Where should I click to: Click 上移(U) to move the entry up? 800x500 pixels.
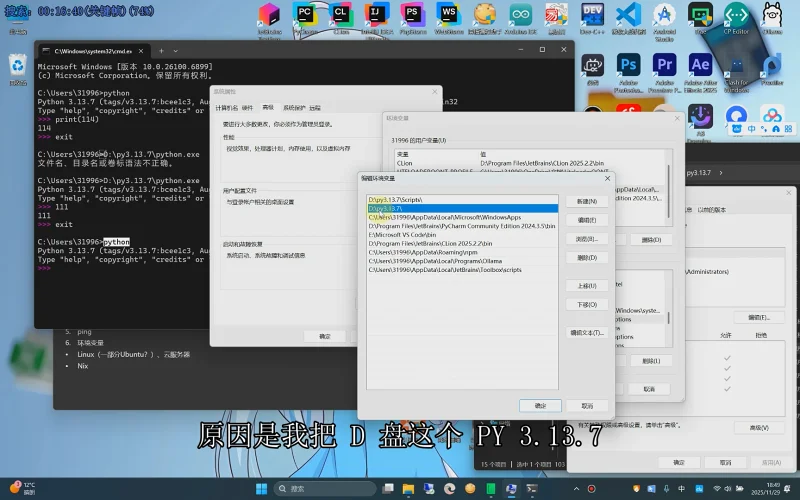pyautogui.click(x=587, y=286)
